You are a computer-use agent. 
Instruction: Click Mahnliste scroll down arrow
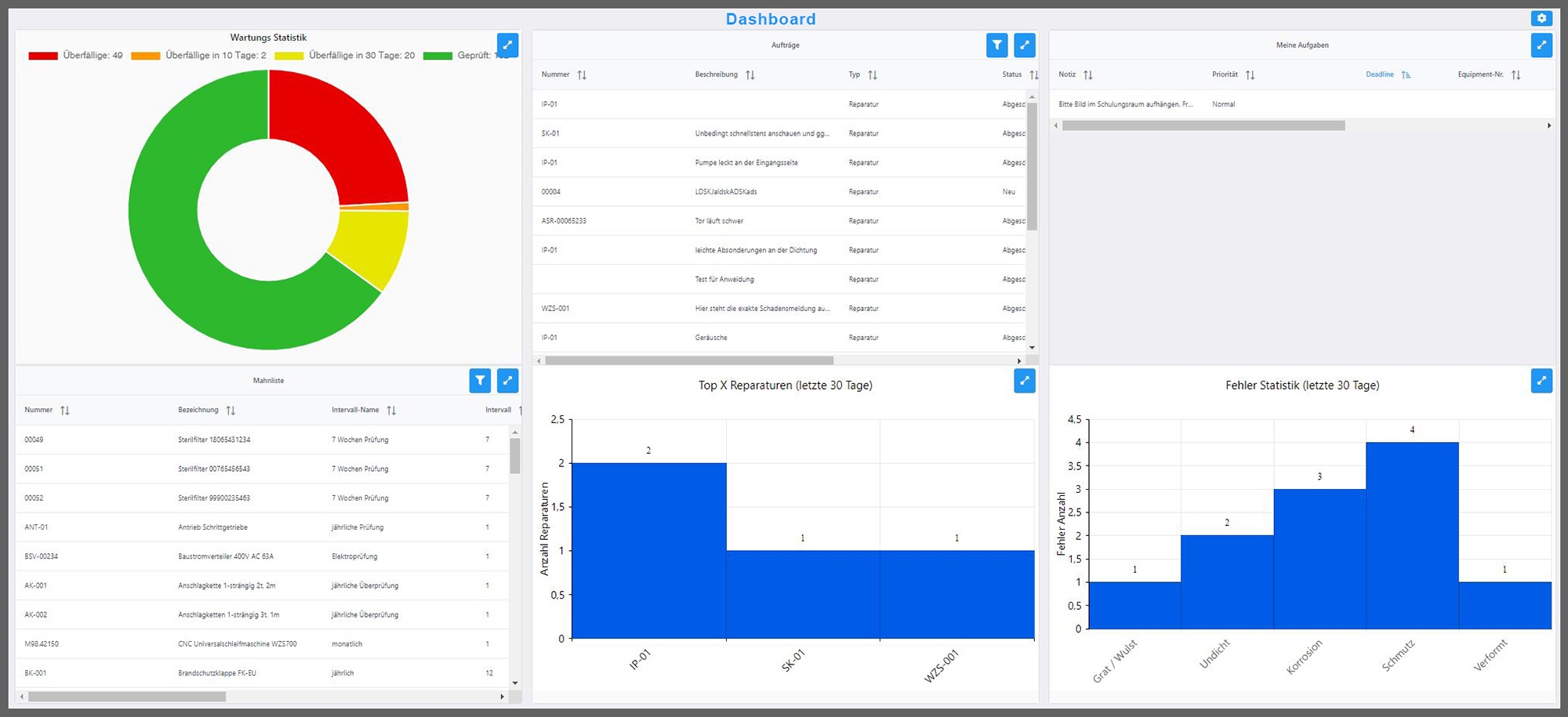515,683
